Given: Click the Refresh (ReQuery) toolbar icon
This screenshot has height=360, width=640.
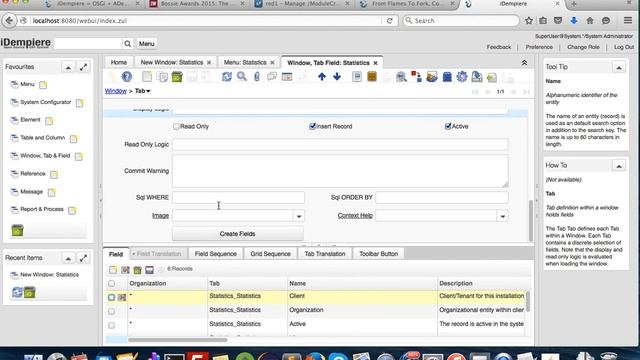Looking at the screenshot, I should coord(227,76).
